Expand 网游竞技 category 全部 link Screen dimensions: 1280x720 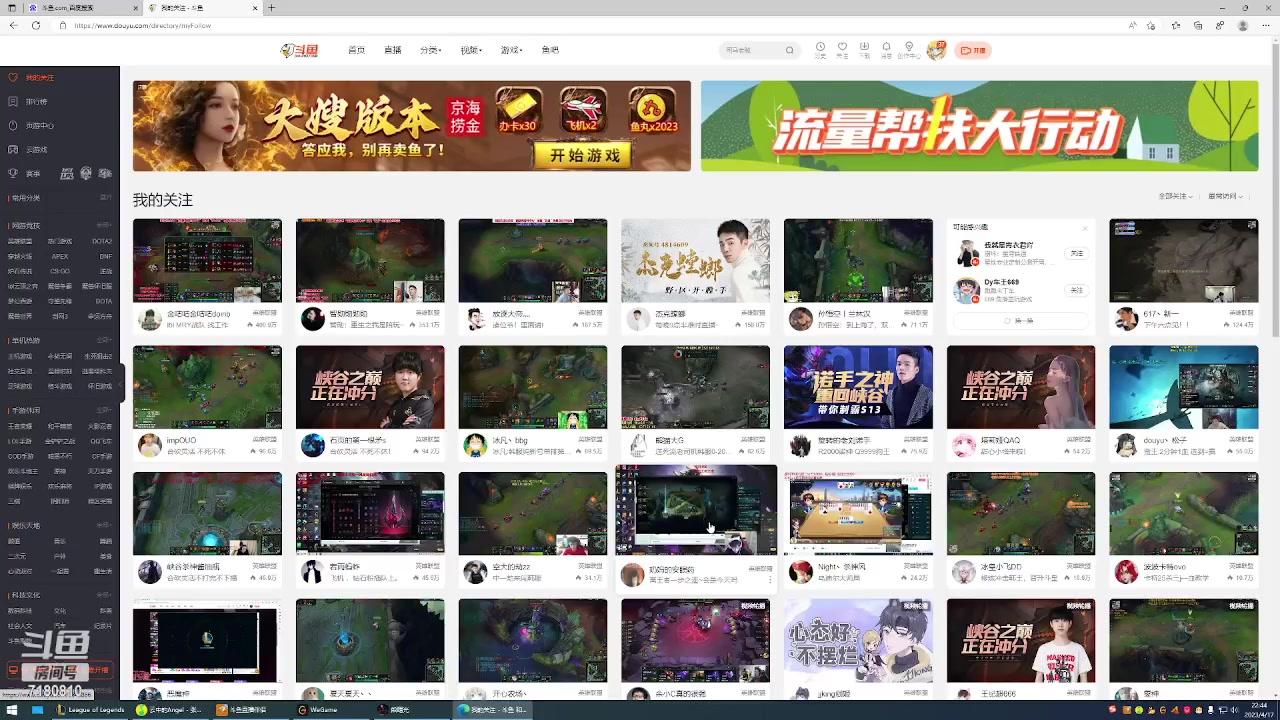(105, 226)
